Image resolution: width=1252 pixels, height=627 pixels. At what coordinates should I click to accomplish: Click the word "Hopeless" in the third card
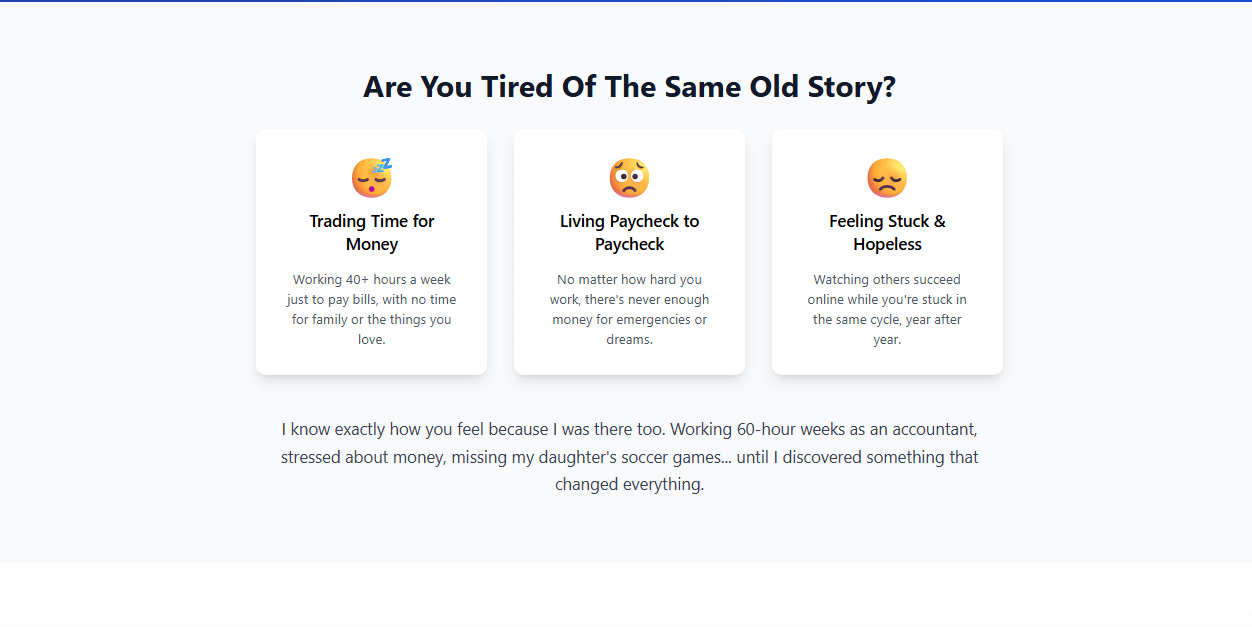point(887,245)
